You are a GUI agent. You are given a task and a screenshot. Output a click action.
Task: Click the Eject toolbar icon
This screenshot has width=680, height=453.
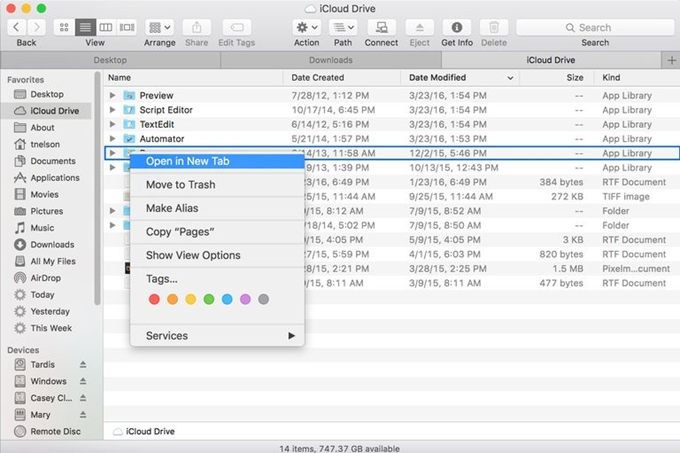tap(419, 27)
